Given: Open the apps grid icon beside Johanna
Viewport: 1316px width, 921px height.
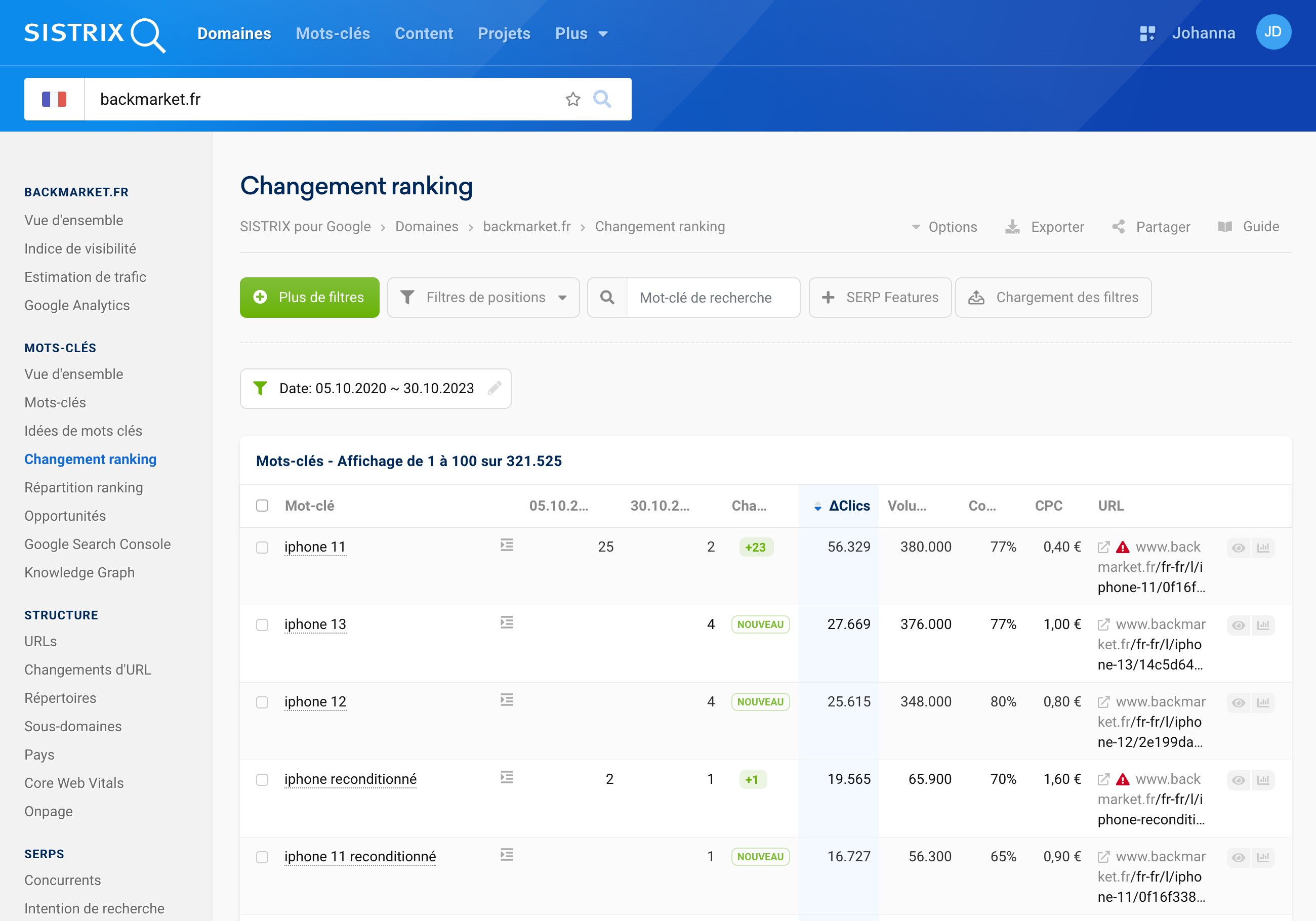Looking at the screenshot, I should pos(1147,33).
